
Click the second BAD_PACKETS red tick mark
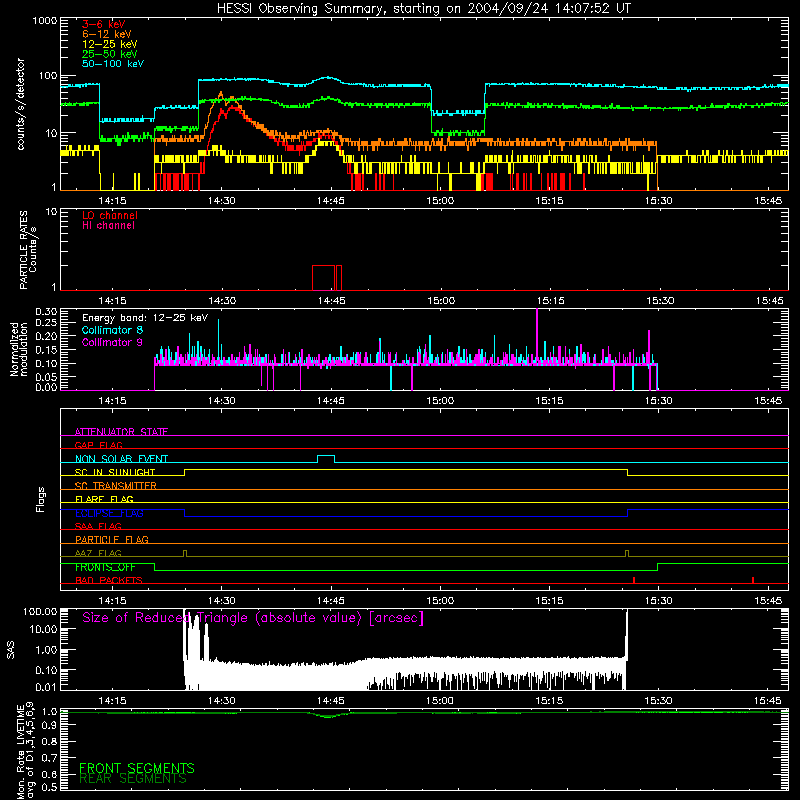tap(753, 580)
